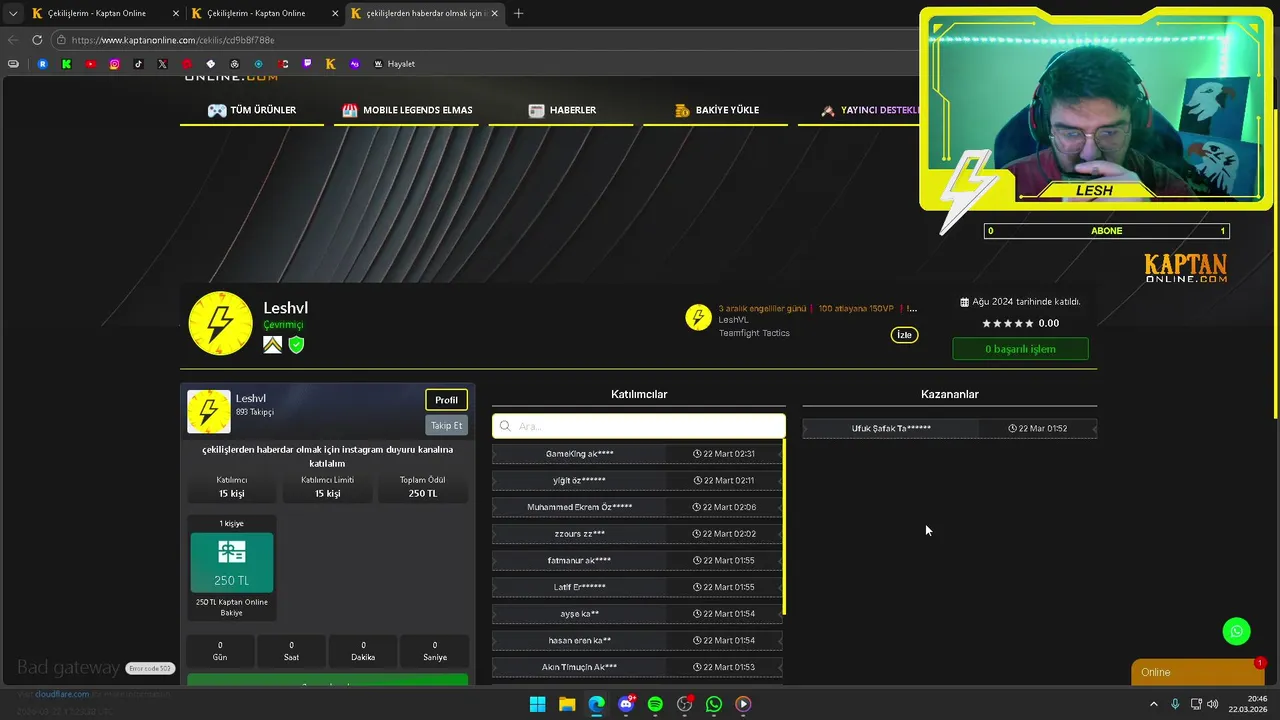Open HABERLER menu

point(562,110)
